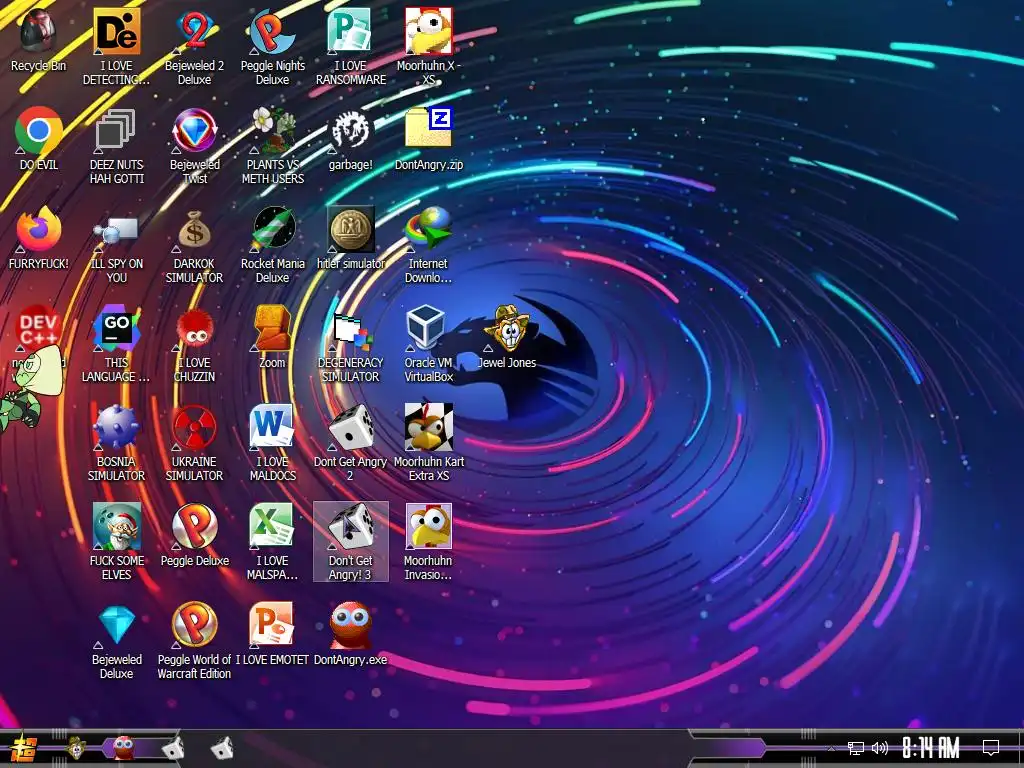This screenshot has height=768, width=1024.
Task: Select the Dev C++ desktop icon
Action: (x=38, y=328)
